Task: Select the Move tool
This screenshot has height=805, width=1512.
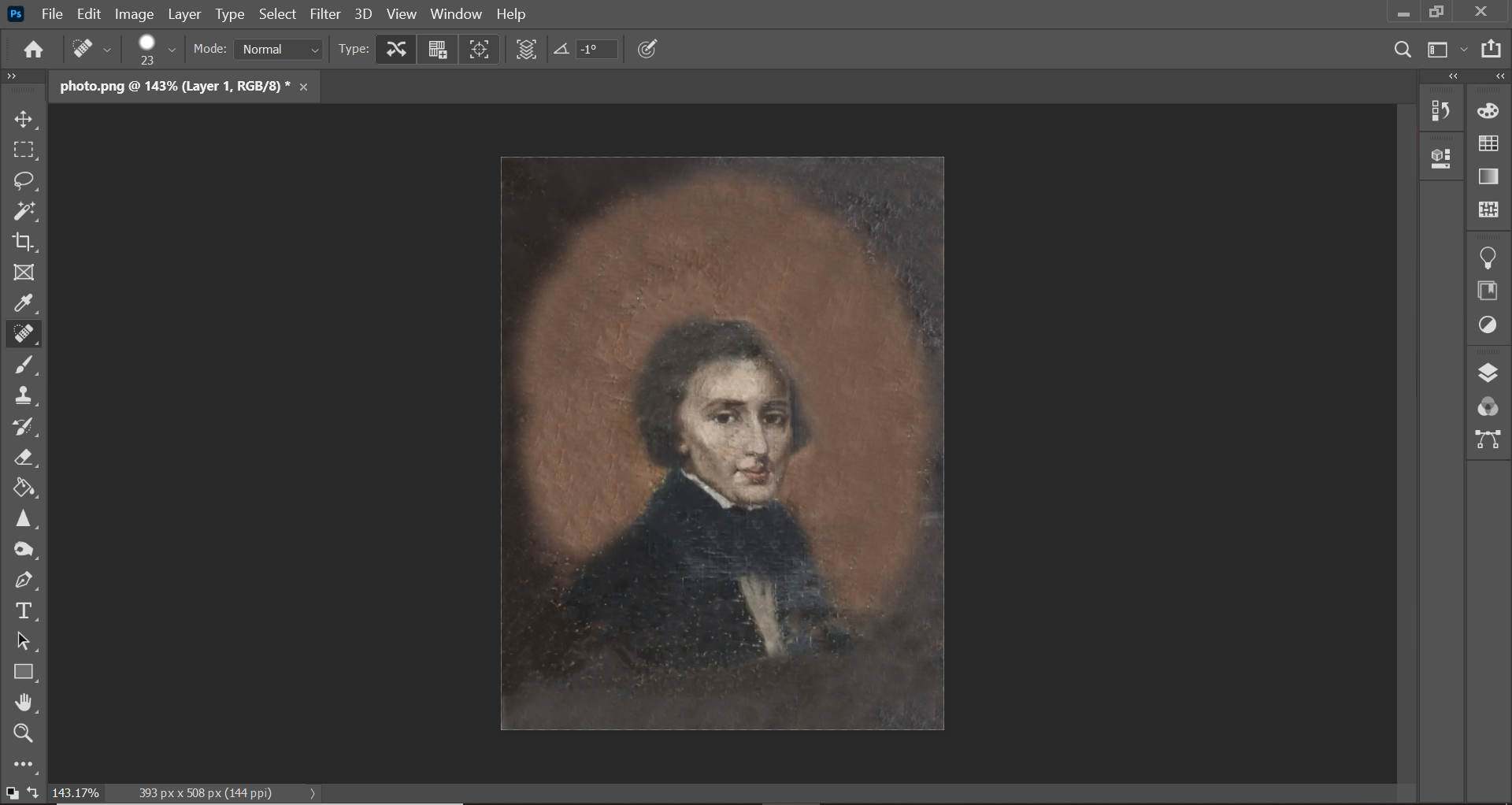Action: point(24,119)
